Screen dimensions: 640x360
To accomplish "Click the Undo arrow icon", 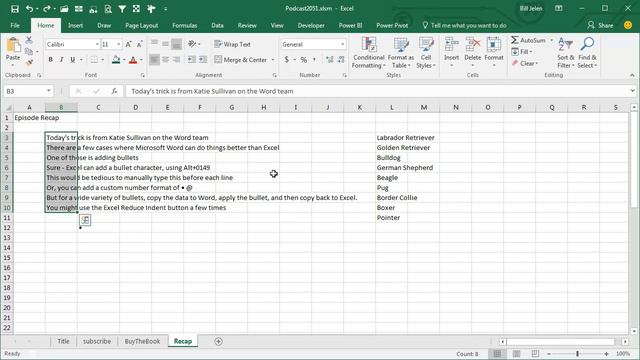I will 29,9.
